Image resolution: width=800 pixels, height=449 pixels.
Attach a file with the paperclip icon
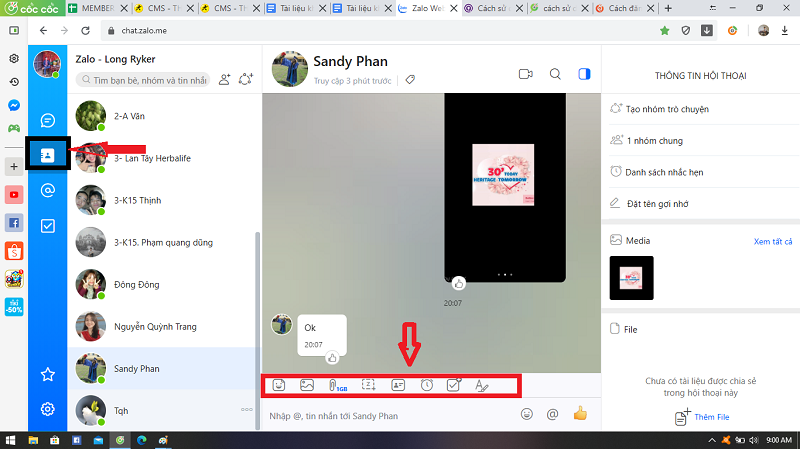tap(337, 385)
